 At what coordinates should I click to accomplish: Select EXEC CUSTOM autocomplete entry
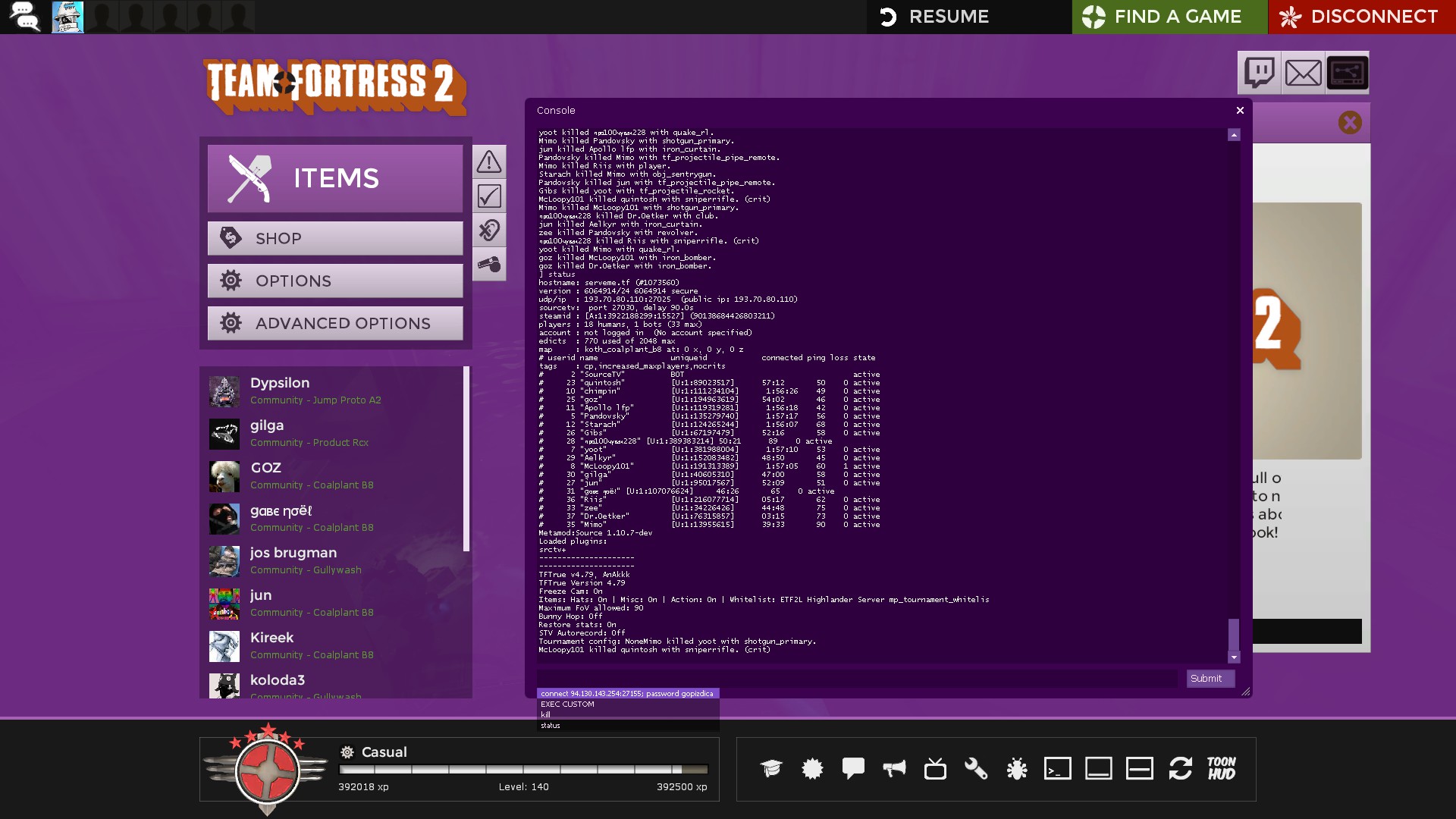coord(627,704)
